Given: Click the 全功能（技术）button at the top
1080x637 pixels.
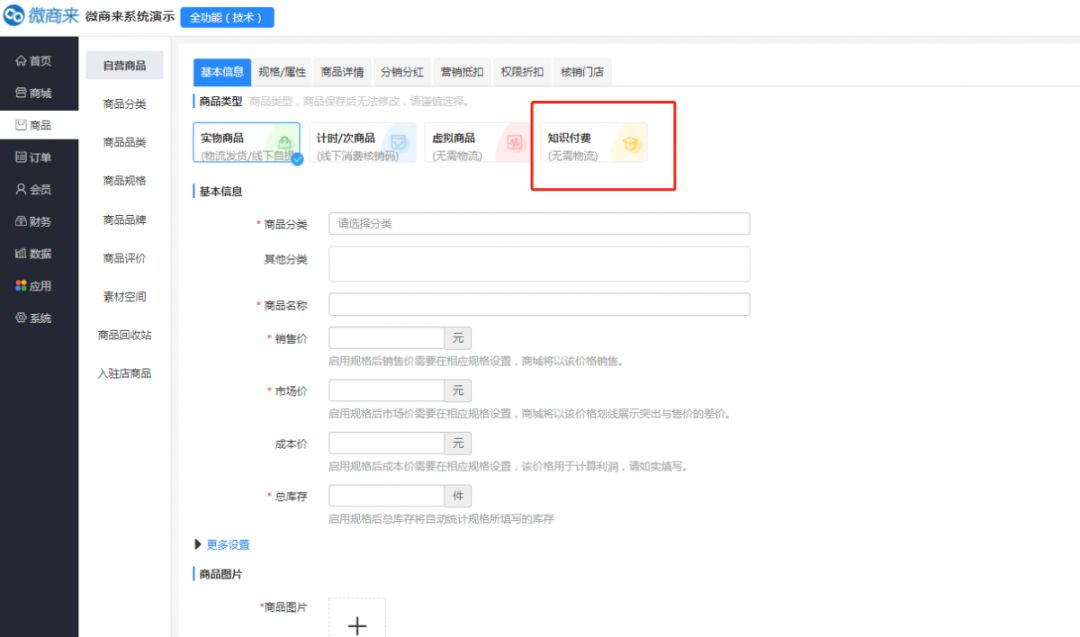Looking at the screenshot, I should [x=225, y=17].
